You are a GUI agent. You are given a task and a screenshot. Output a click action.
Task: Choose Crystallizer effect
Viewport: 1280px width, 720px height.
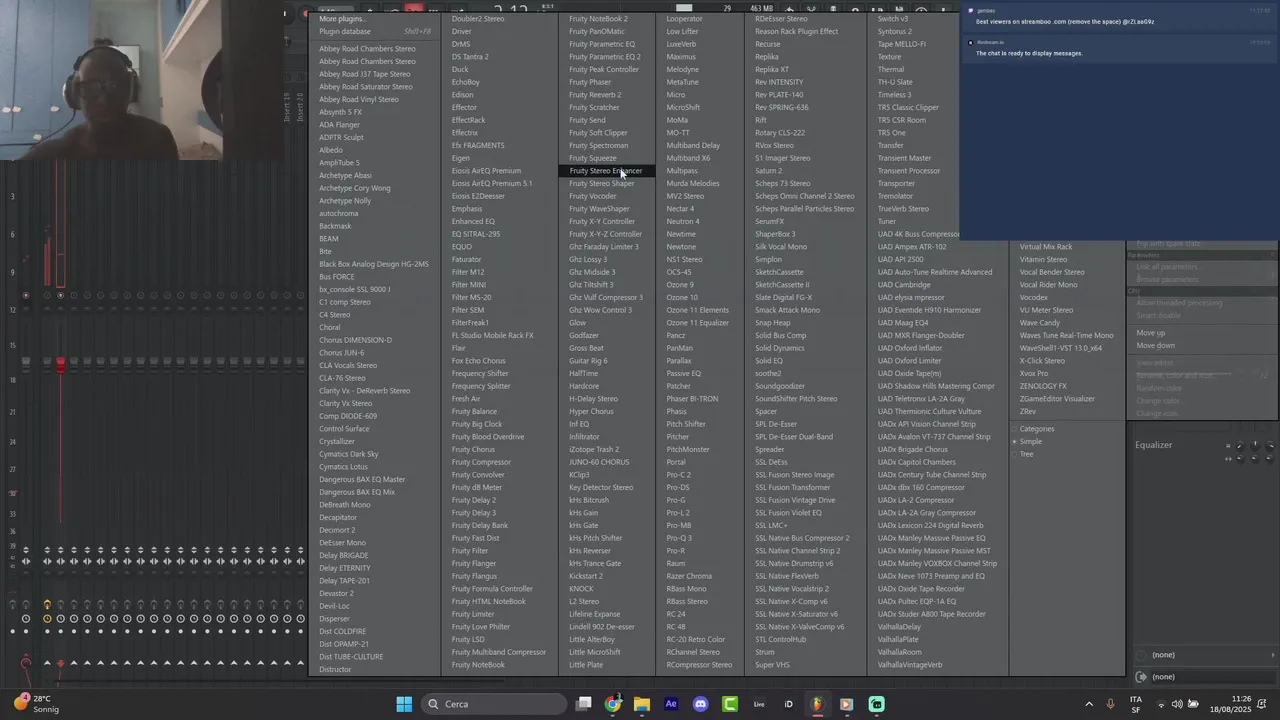point(337,442)
